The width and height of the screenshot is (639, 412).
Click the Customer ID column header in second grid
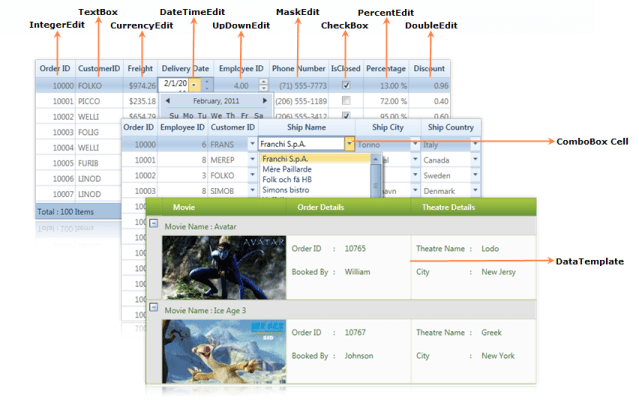233,127
